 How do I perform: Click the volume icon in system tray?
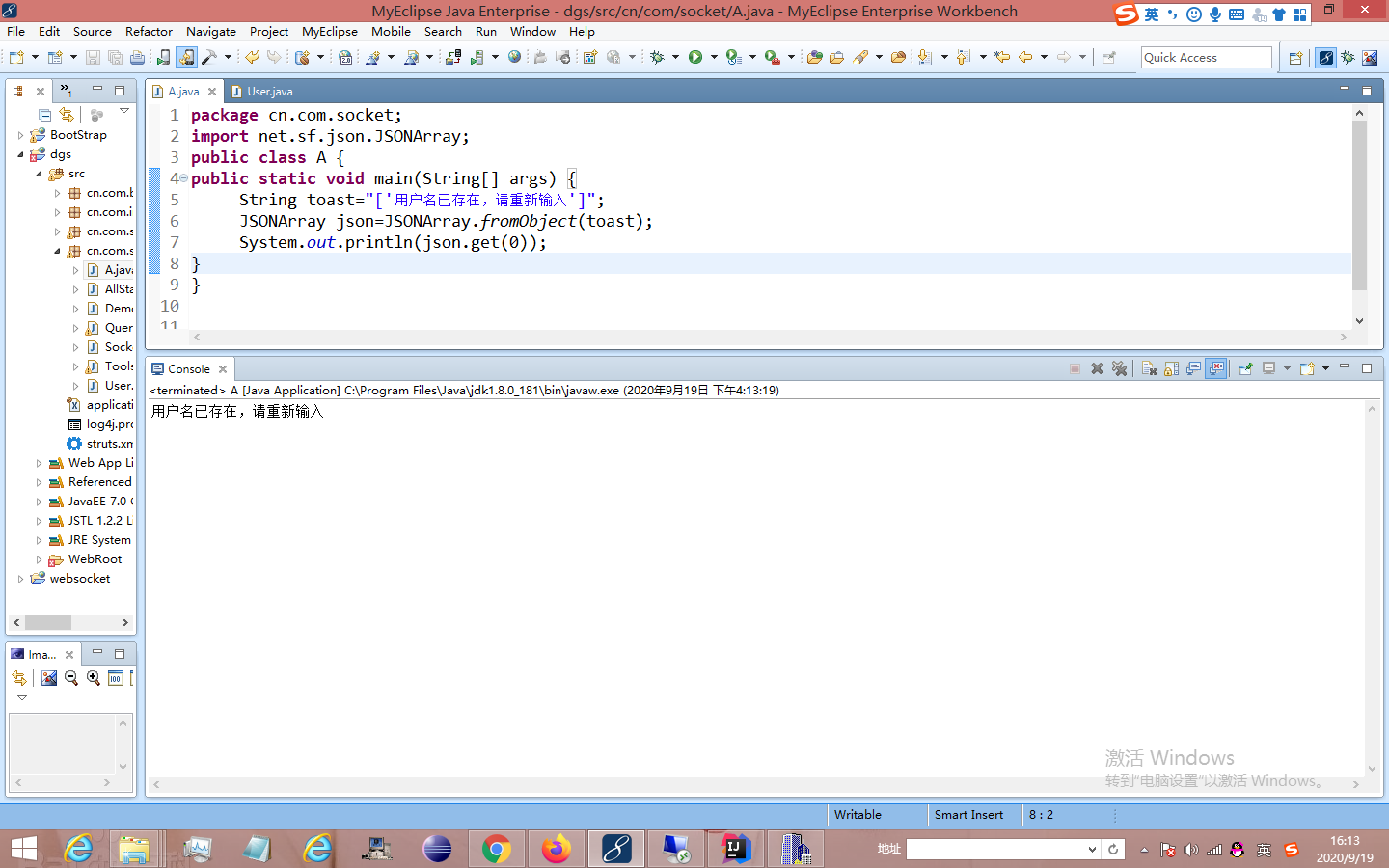pyautogui.click(x=1191, y=850)
